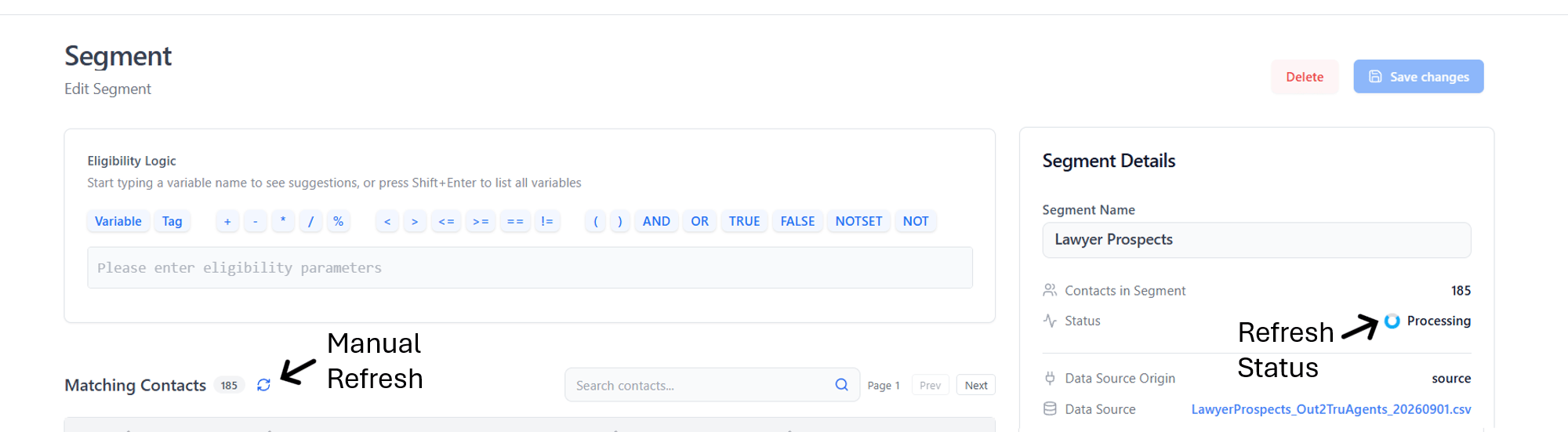Insert the divide slash operator
The height and width of the screenshot is (432, 1568).
310,221
